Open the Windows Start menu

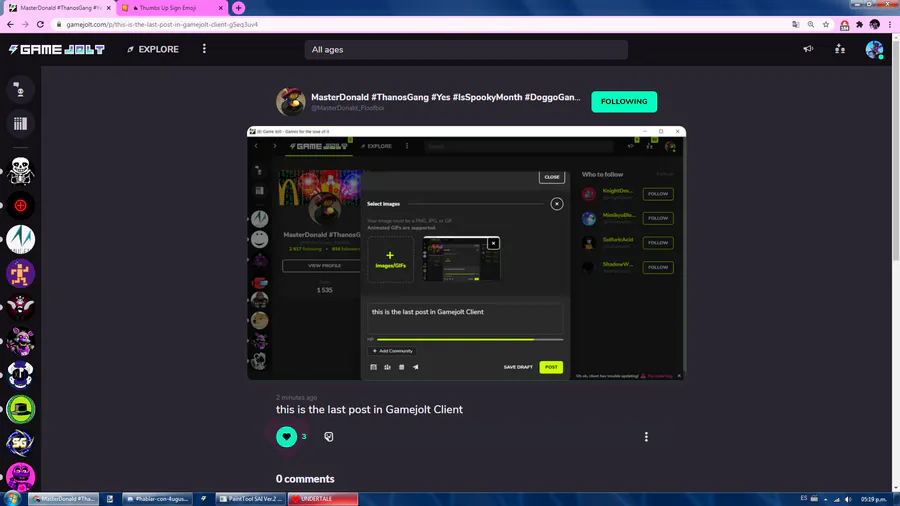click(x=11, y=499)
